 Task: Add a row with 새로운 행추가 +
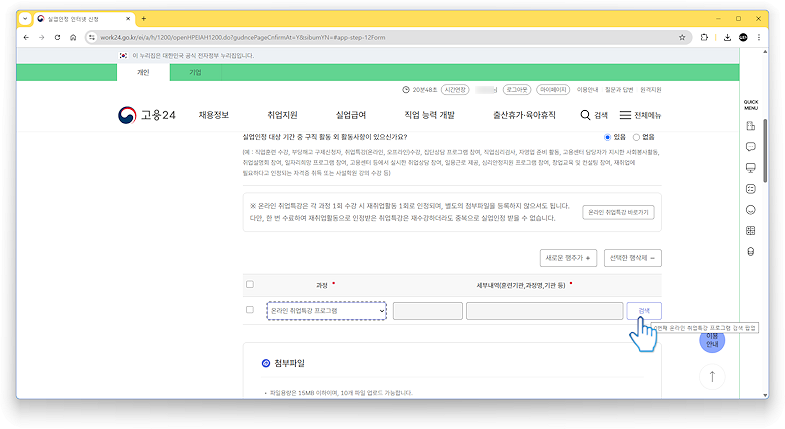[x=568, y=258]
